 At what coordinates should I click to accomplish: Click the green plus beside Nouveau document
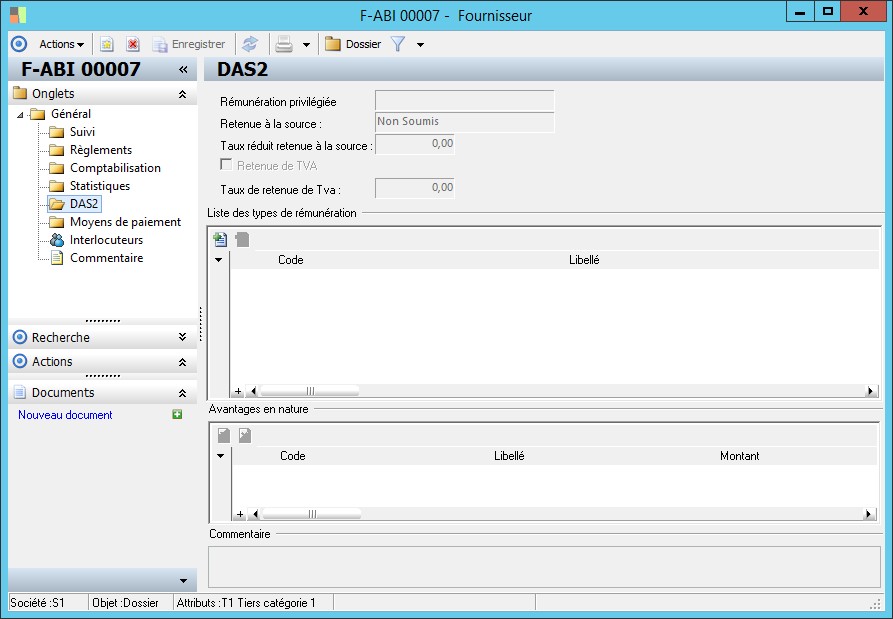coord(177,414)
